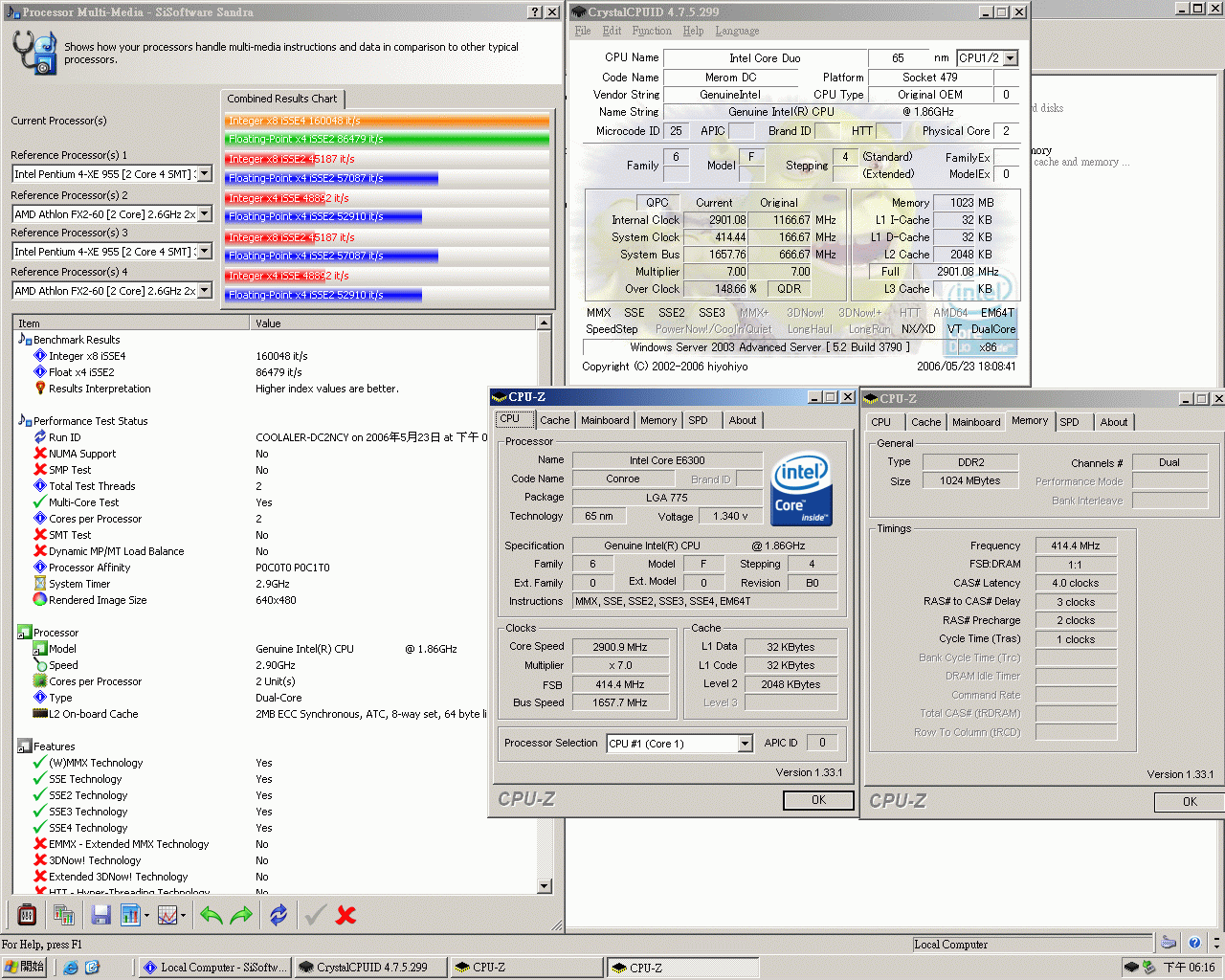Click the green back arrow icon
The image size is (1225, 980).
(212, 916)
